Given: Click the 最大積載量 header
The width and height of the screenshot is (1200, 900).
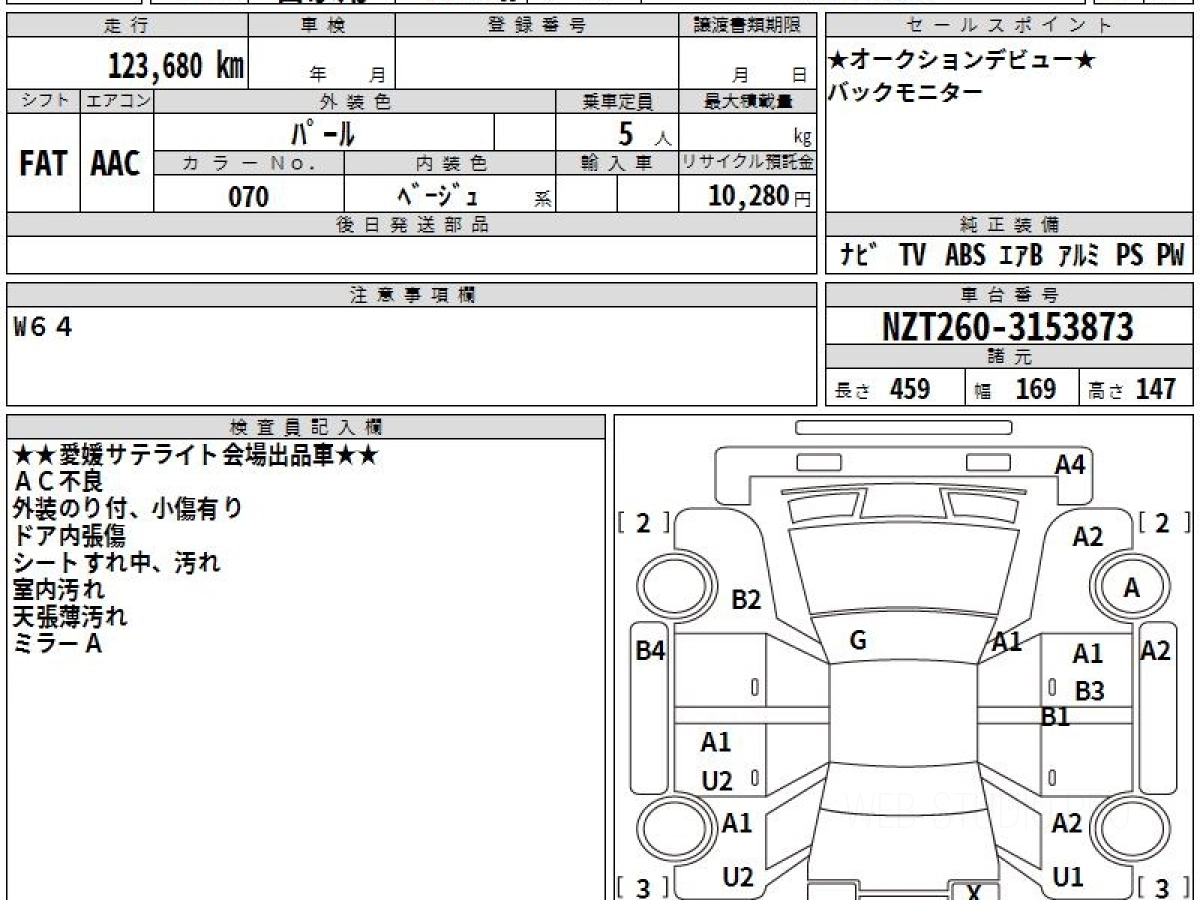Looking at the screenshot, I should pyautogui.click(x=748, y=101).
